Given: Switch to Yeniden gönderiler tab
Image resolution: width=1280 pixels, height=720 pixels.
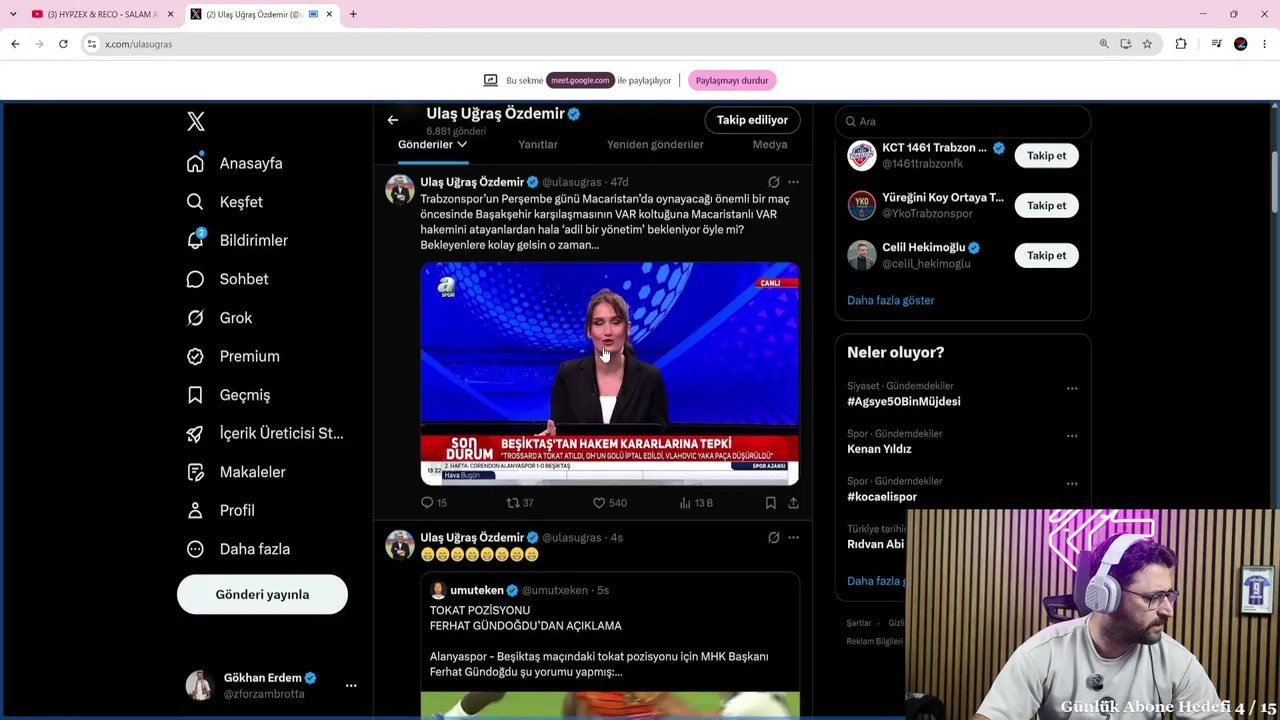Looking at the screenshot, I should click(655, 144).
